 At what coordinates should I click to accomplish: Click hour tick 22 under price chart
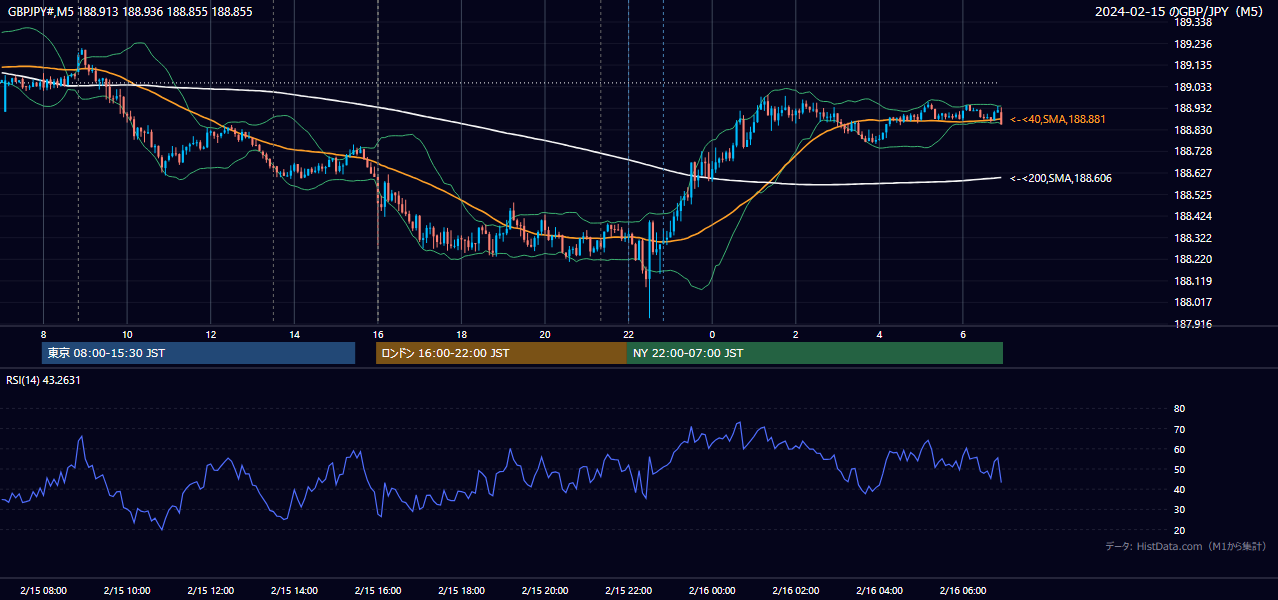click(x=628, y=334)
